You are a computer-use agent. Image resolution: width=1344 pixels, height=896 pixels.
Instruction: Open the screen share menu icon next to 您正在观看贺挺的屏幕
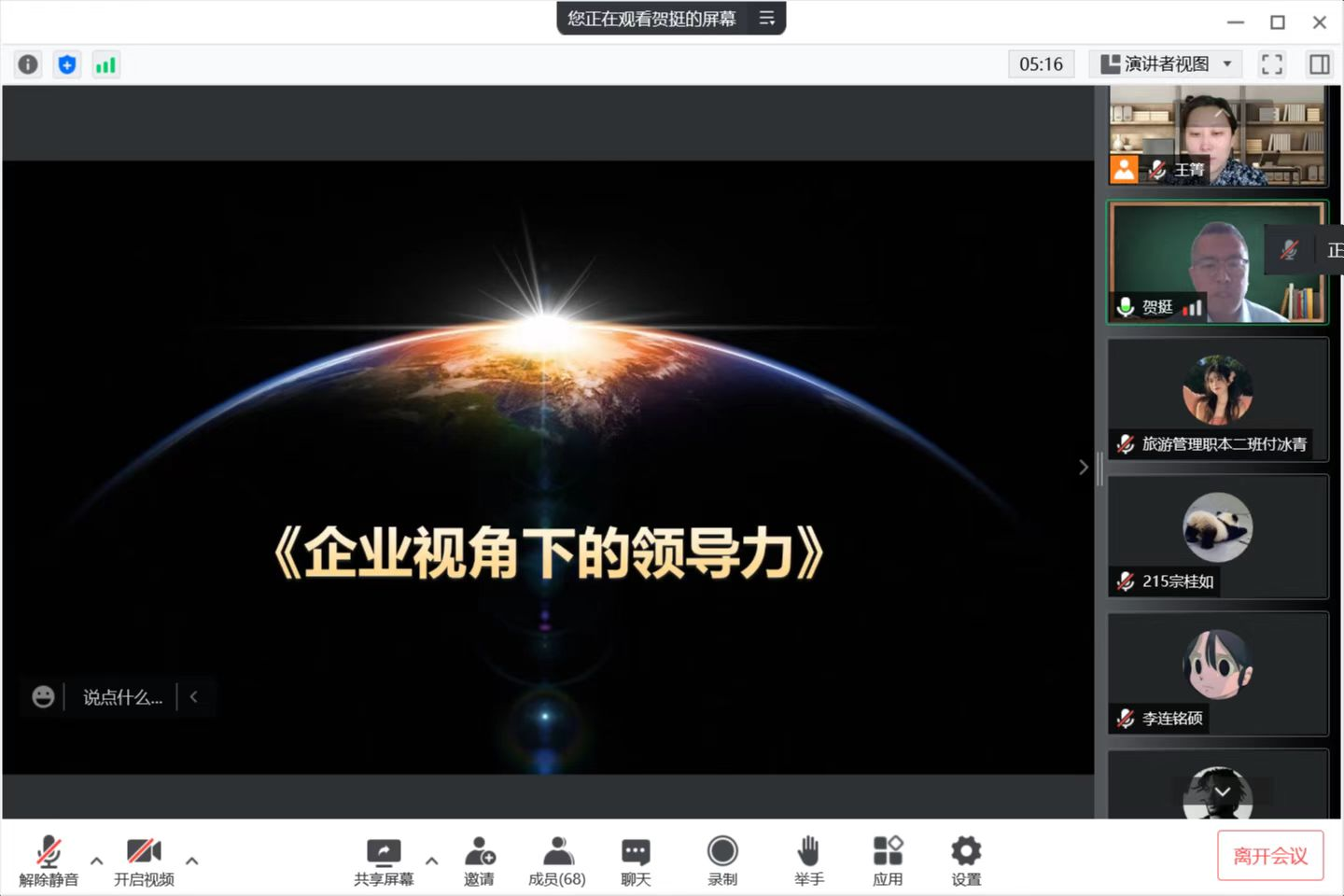point(766,18)
